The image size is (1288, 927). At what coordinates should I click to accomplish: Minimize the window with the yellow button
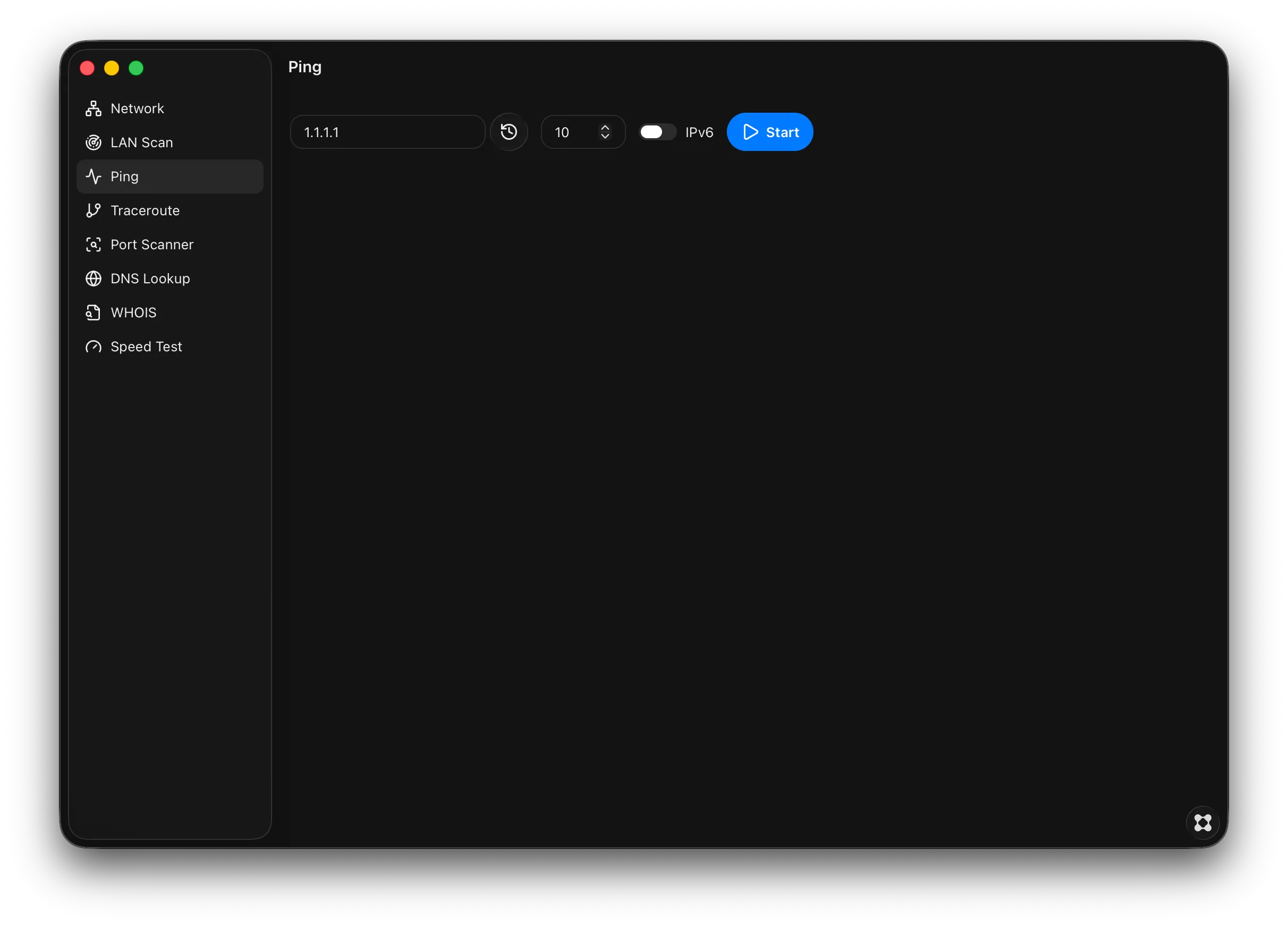[112, 68]
